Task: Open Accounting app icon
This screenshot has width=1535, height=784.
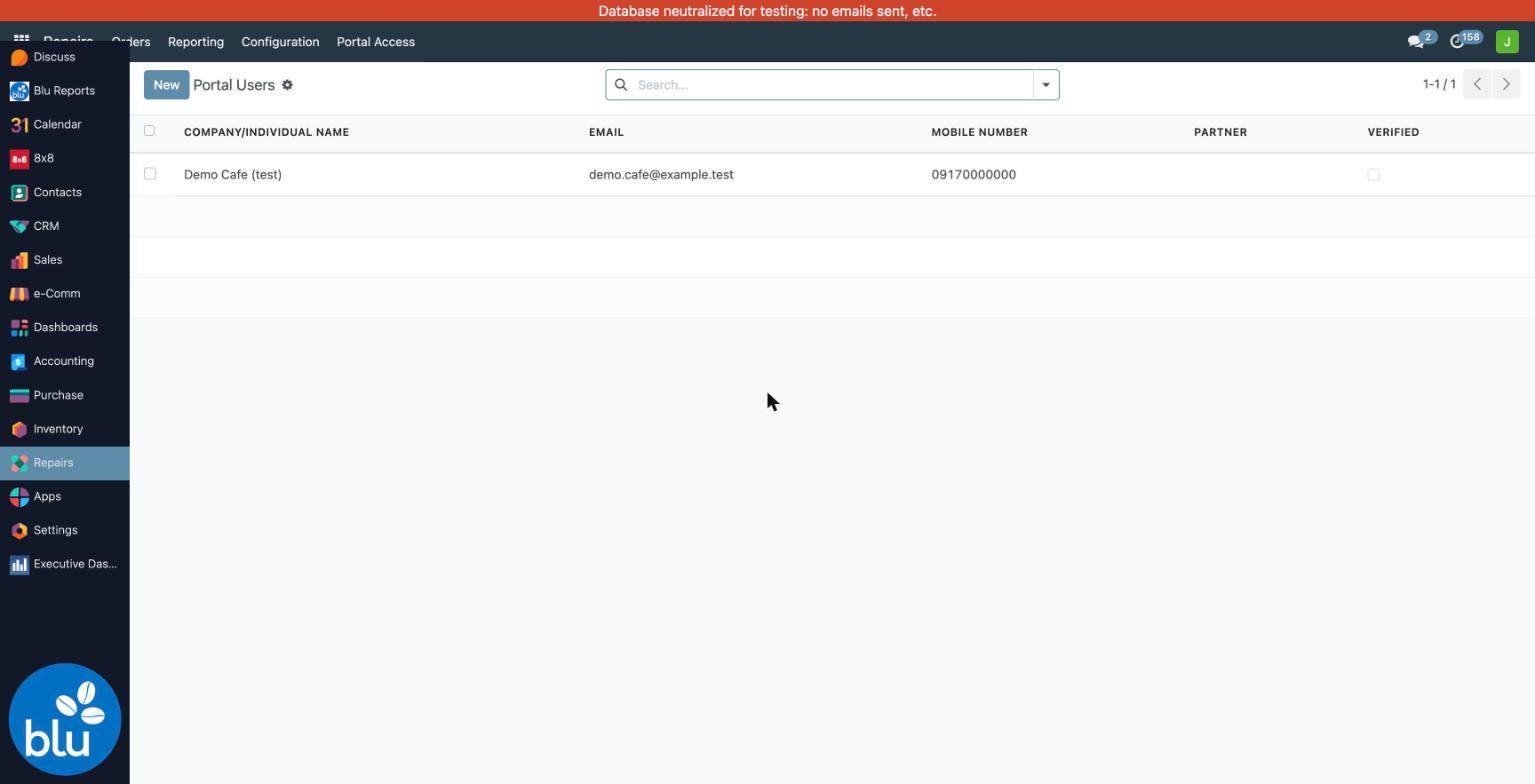Action: point(19,362)
